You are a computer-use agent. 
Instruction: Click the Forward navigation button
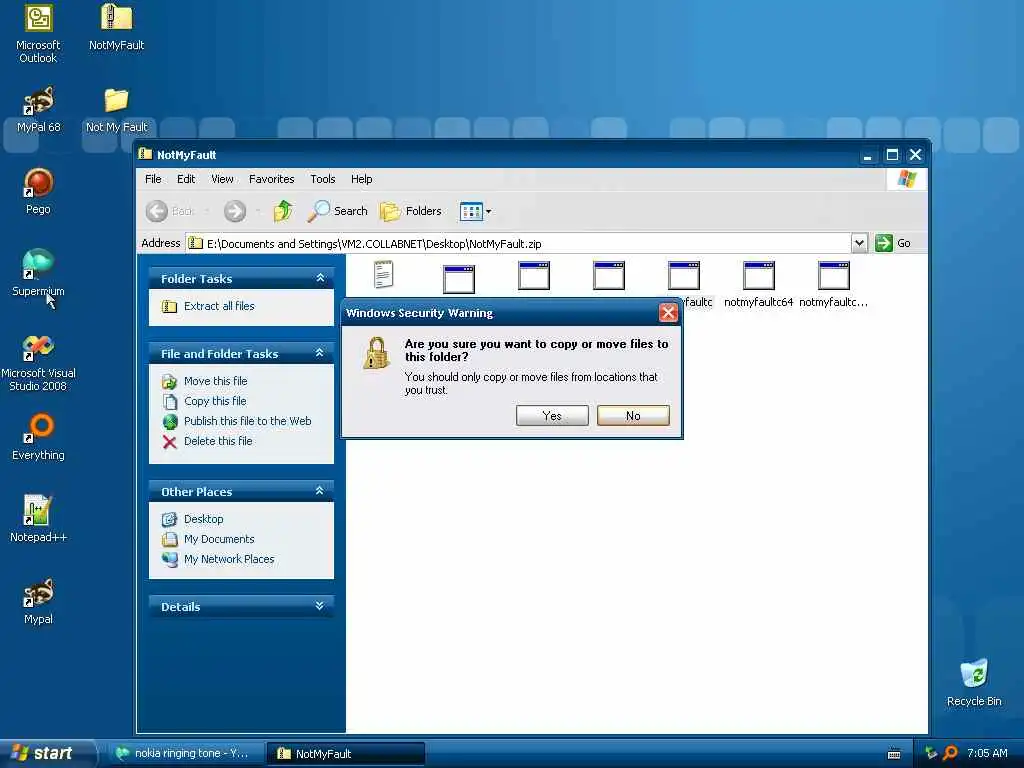235,211
